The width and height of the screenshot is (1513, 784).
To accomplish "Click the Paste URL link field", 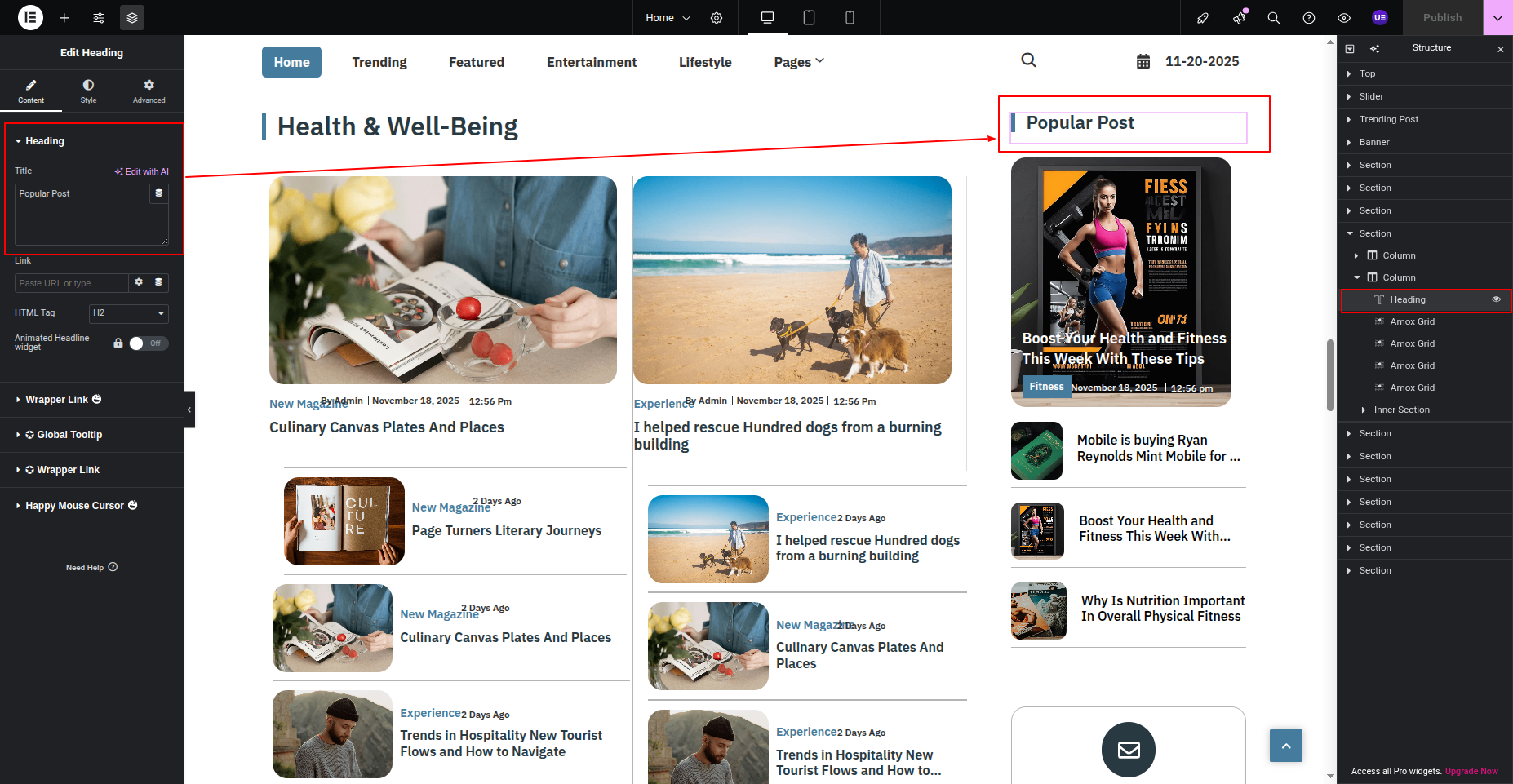I will click(x=72, y=283).
